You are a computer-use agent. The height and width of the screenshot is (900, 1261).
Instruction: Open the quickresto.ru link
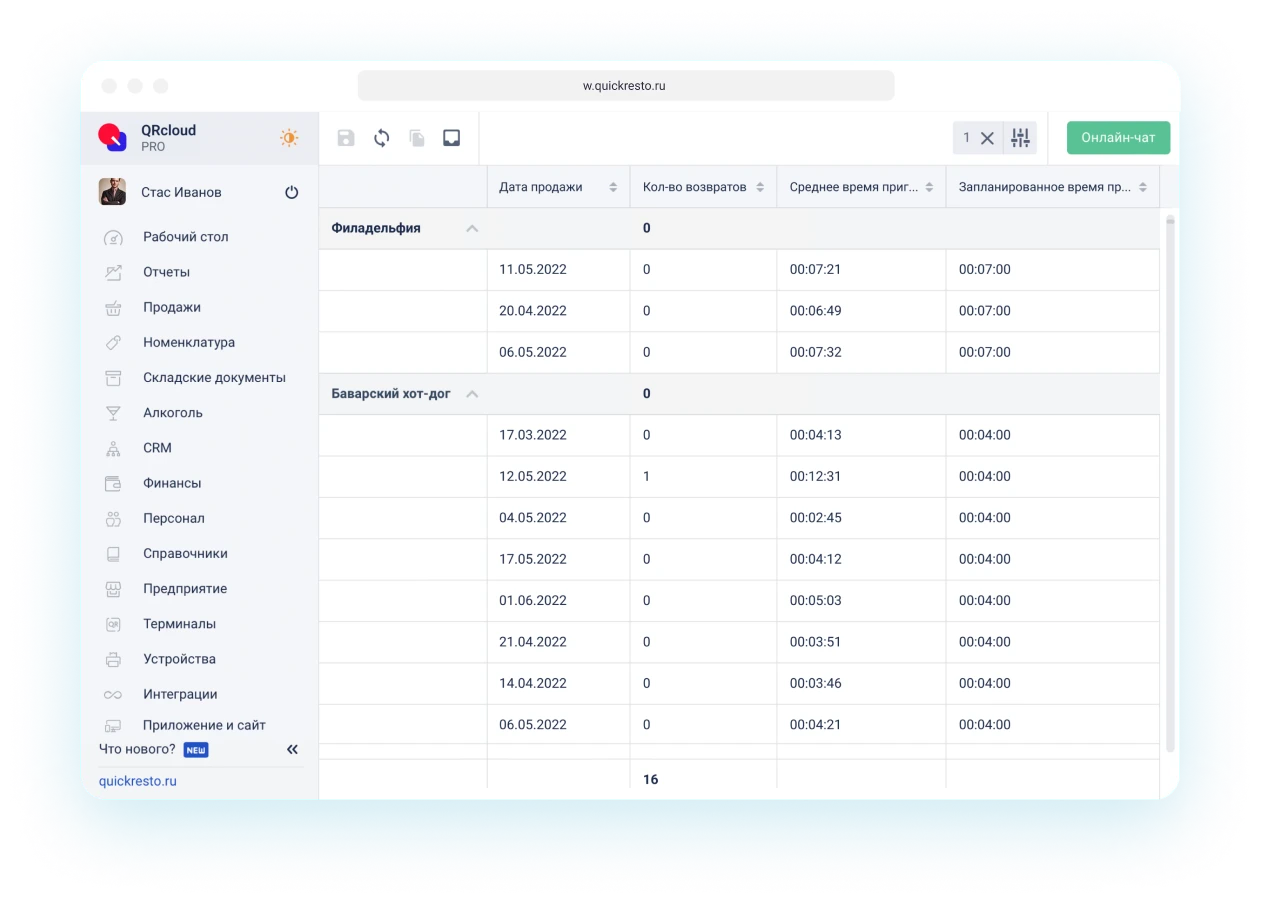pos(138,781)
